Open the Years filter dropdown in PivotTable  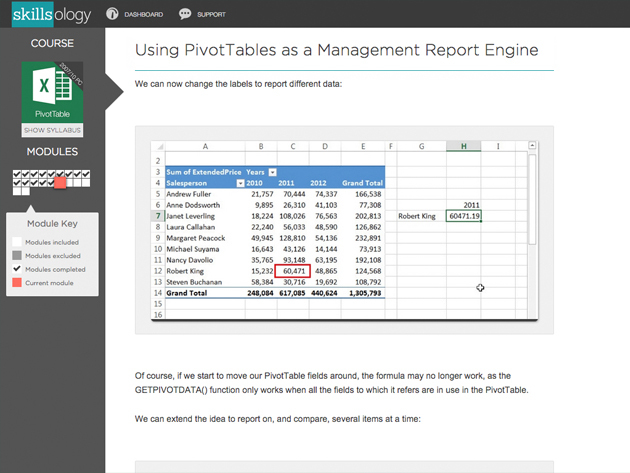[273, 172]
